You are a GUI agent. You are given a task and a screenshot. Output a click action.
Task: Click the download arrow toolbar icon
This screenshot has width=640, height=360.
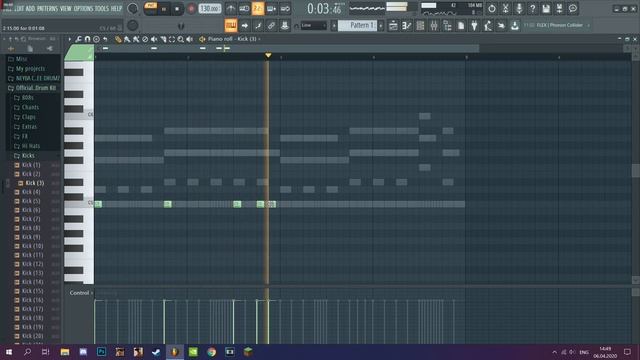coord(515,26)
